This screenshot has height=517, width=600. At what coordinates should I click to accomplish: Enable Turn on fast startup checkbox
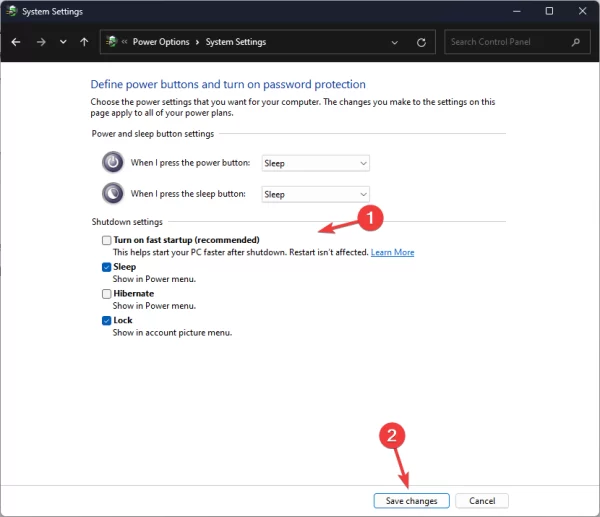click(106, 240)
